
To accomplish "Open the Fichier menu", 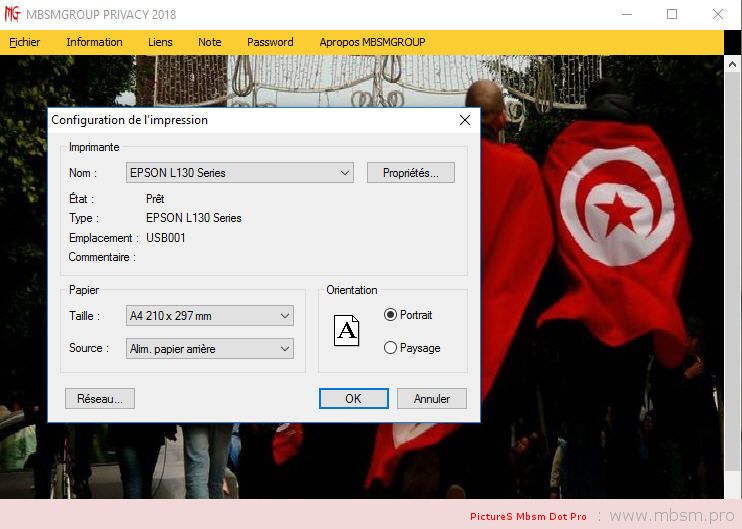I will tap(25, 42).
